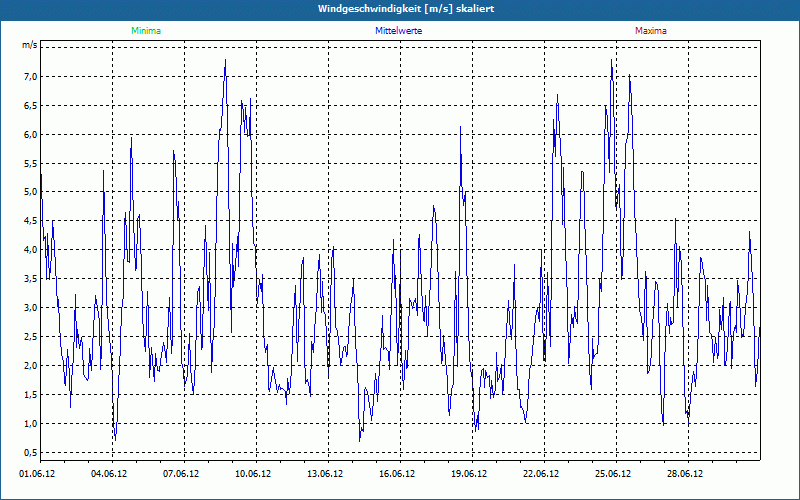Click the chart title Windgeschwindigkeit [m/s] skaliert

click(406, 9)
